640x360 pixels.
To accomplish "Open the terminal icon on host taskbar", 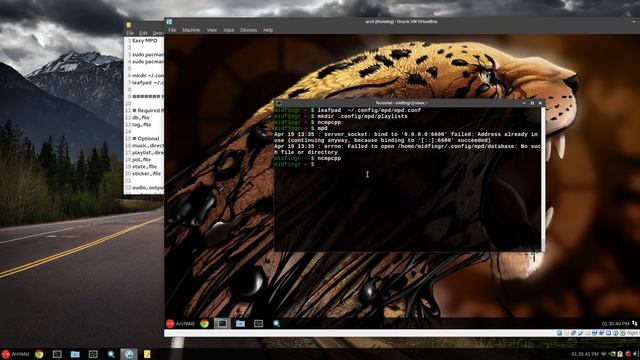I will pyautogui.click(x=57, y=354).
